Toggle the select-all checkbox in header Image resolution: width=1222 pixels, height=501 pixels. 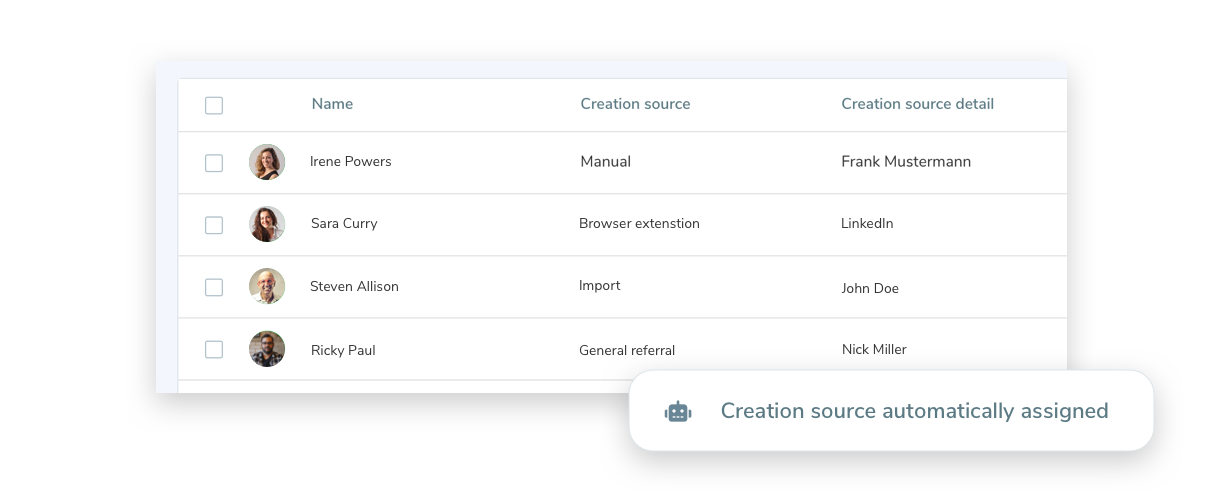point(214,105)
